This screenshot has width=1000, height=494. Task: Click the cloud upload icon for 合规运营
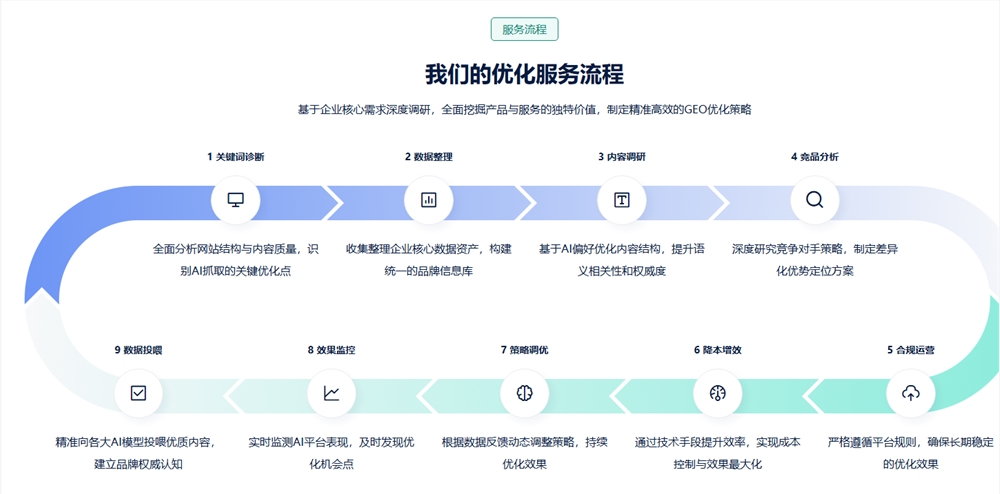911,393
